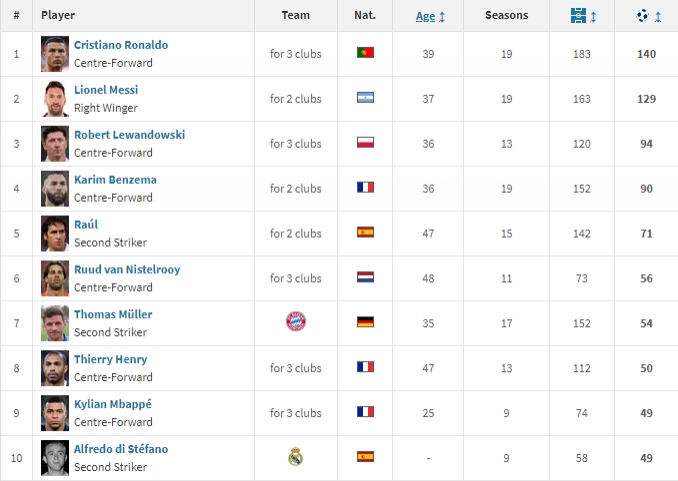Click 'for 3 clubs' in Lewandowski's row
678x481 pixels.
[x=296, y=144]
